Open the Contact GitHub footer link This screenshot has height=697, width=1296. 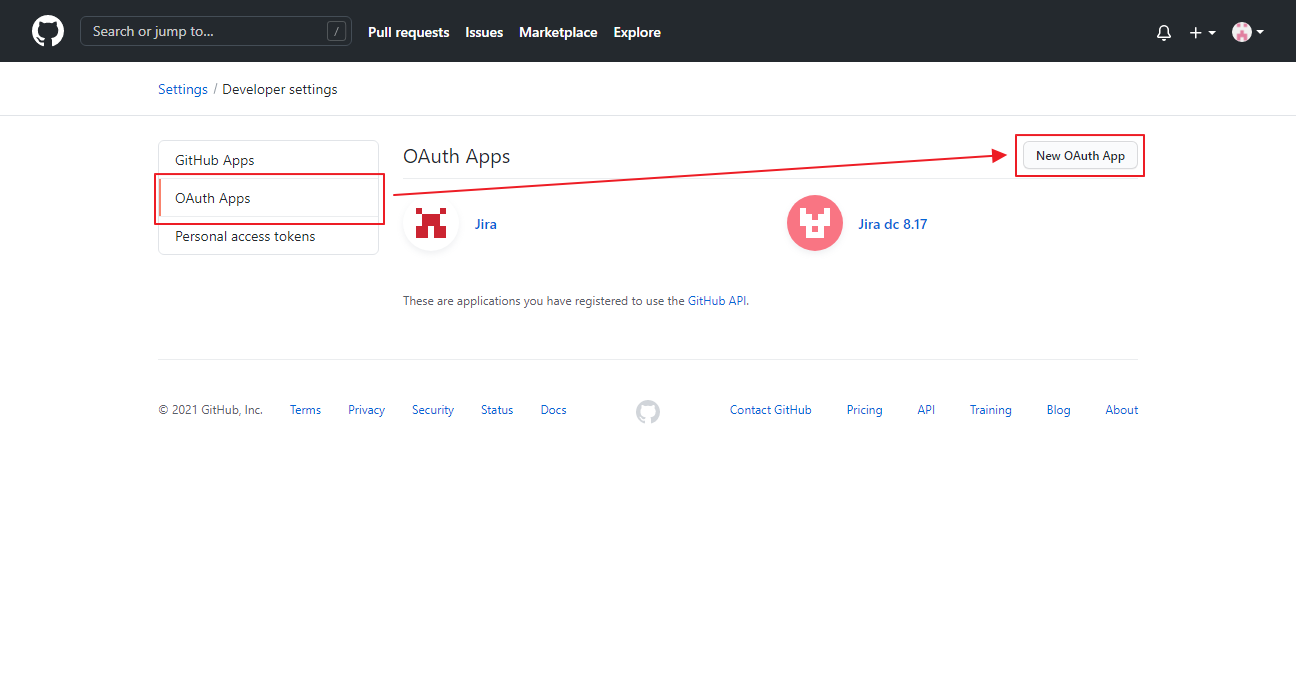tap(770, 410)
